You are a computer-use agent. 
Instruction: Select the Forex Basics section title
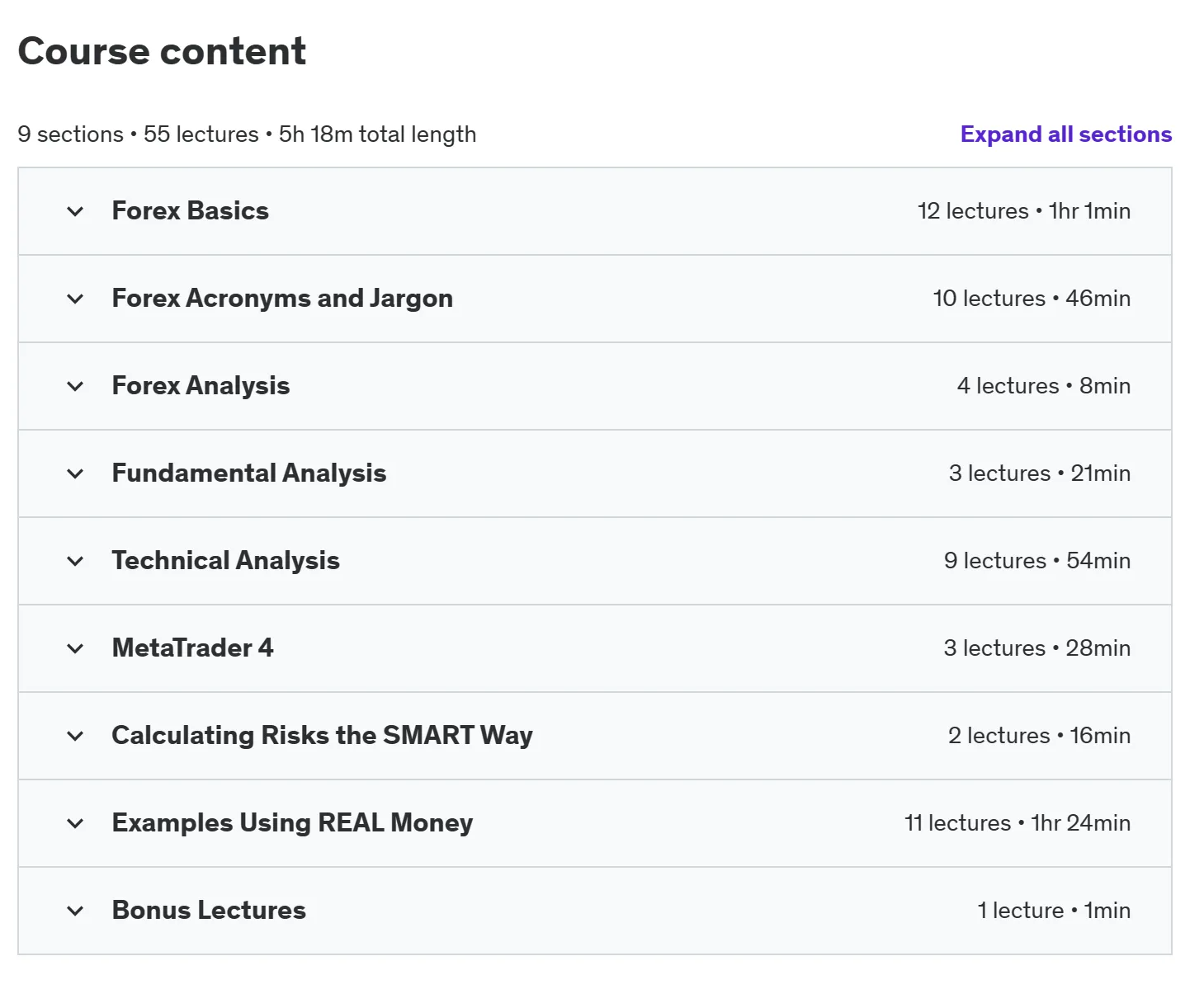[x=191, y=211]
